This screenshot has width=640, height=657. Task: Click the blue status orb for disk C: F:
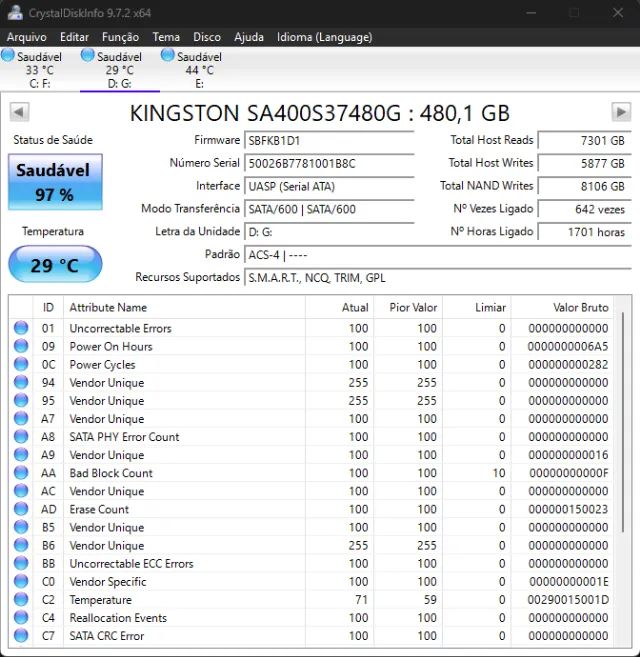tap(8, 55)
